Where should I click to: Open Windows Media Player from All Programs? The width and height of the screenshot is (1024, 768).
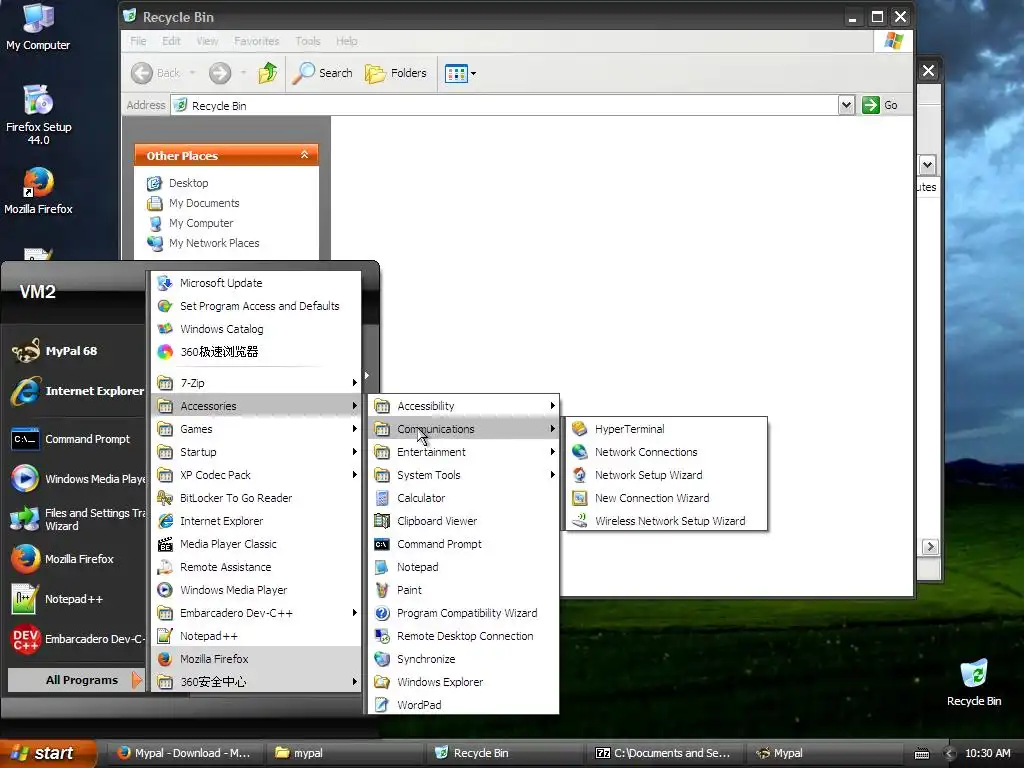click(256, 590)
